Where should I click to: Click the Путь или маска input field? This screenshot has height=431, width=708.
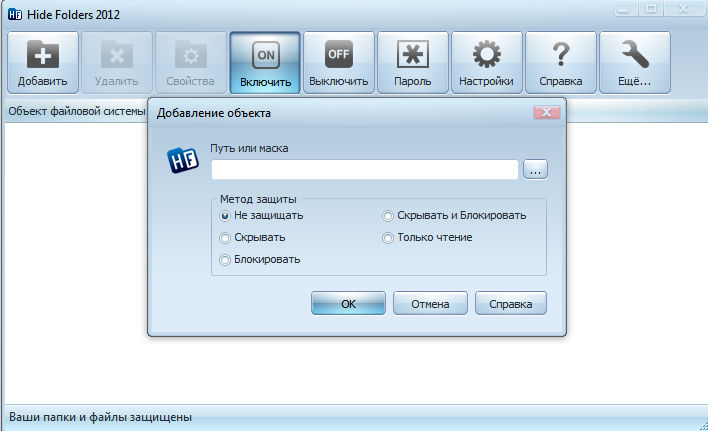364,170
